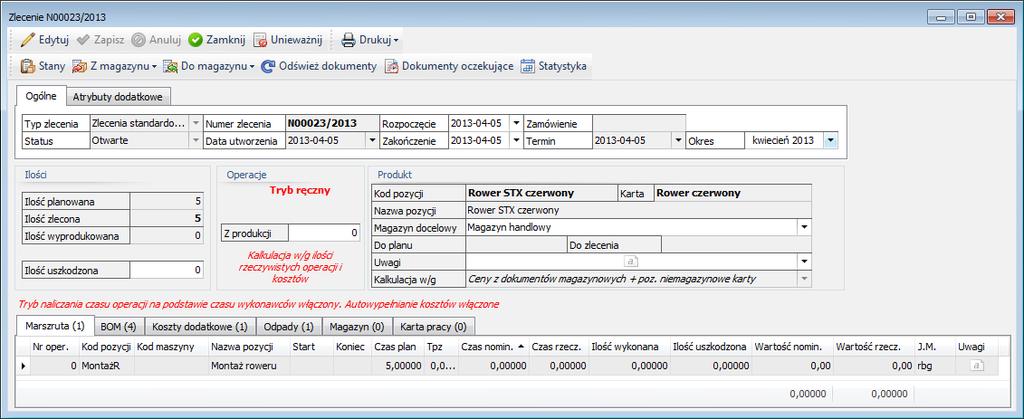Viewport: 1024px width, 419px height.
Task: Click the Do zlecenia field
Action: tap(736, 245)
